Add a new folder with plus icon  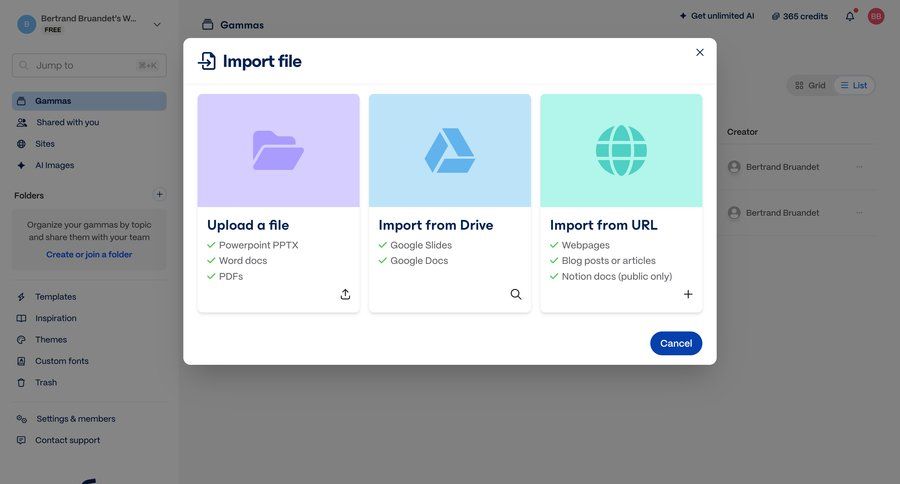tap(160, 194)
